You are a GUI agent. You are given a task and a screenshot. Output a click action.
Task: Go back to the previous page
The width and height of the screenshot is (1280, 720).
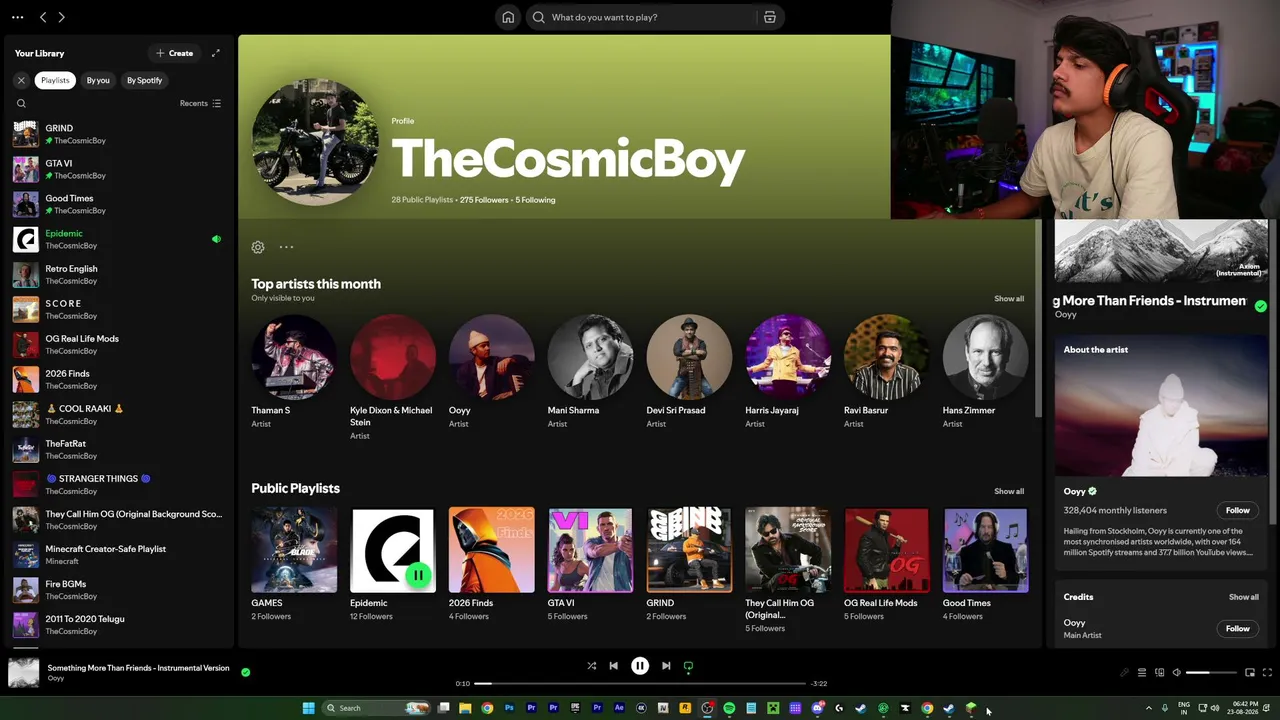point(43,17)
